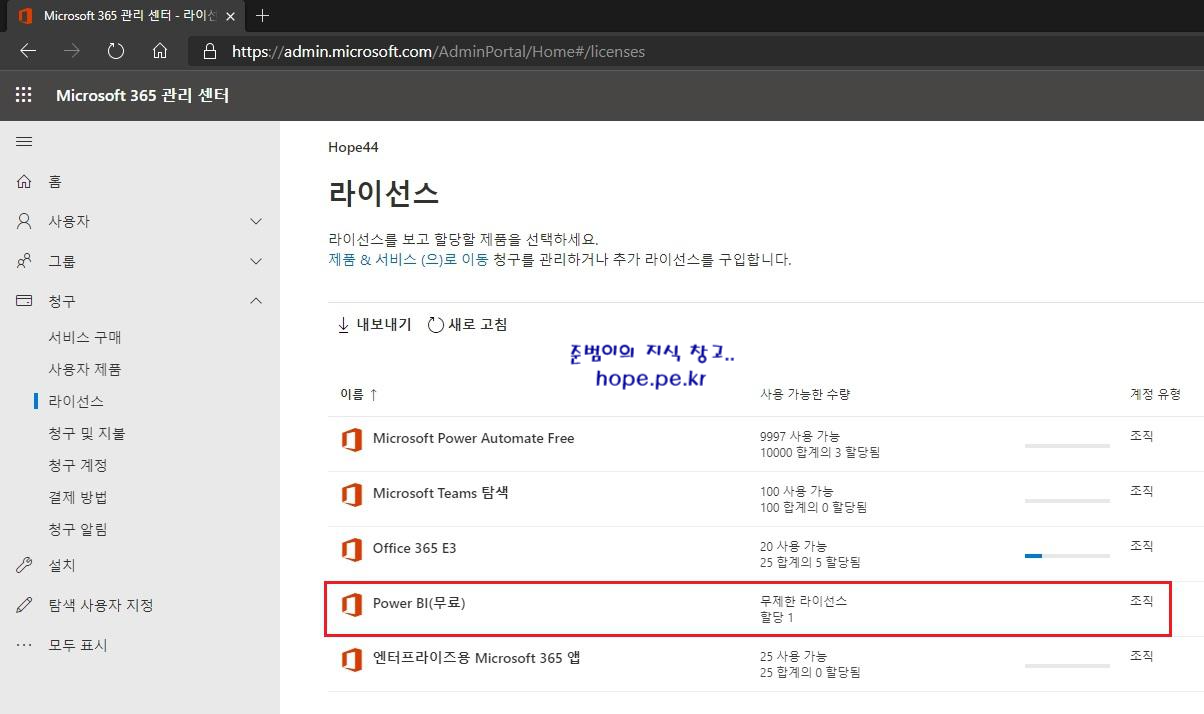
Task: Click the Groups people icon in sidebar
Action: (24, 261)
